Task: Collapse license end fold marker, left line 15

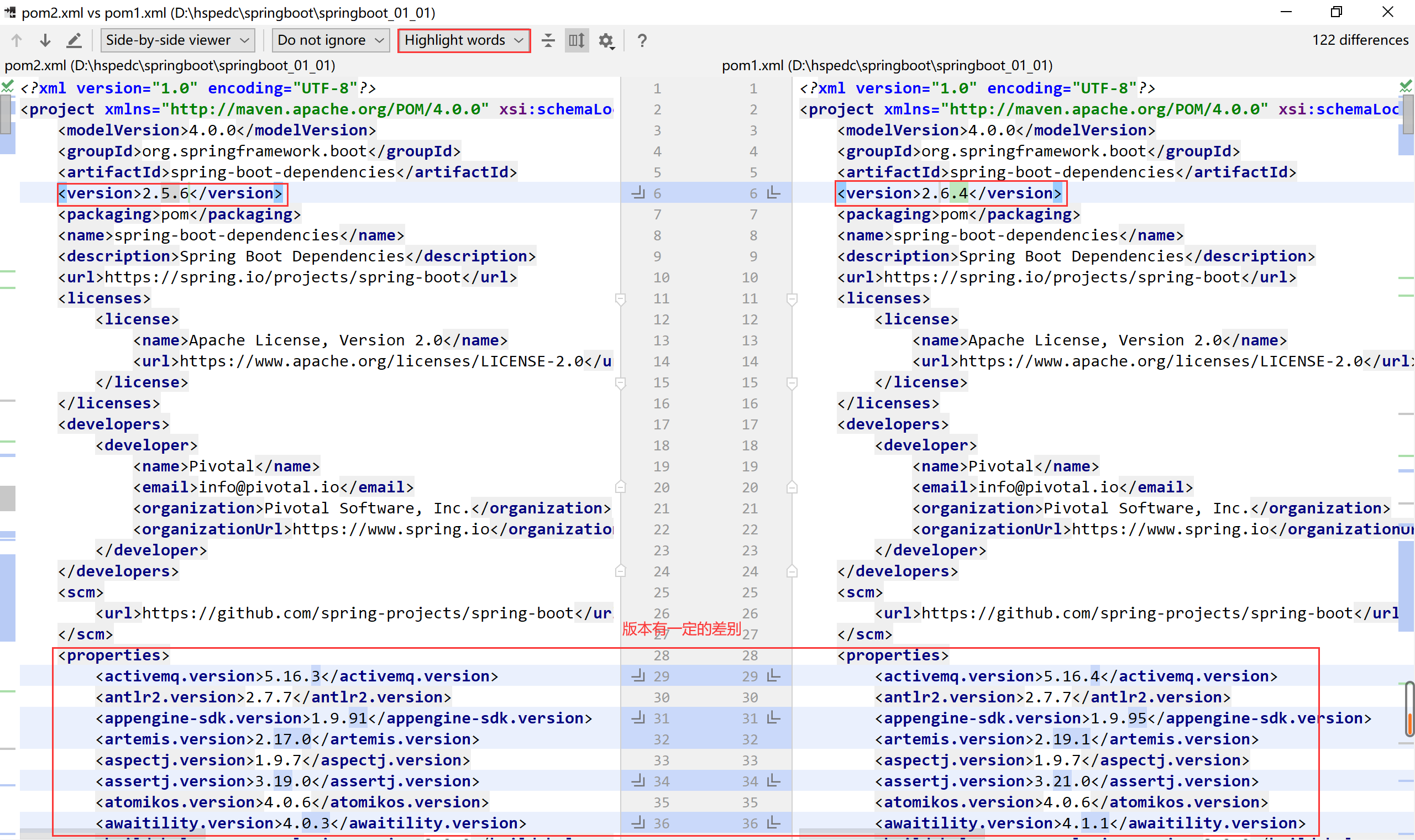Action: click(x=620, y=383)
